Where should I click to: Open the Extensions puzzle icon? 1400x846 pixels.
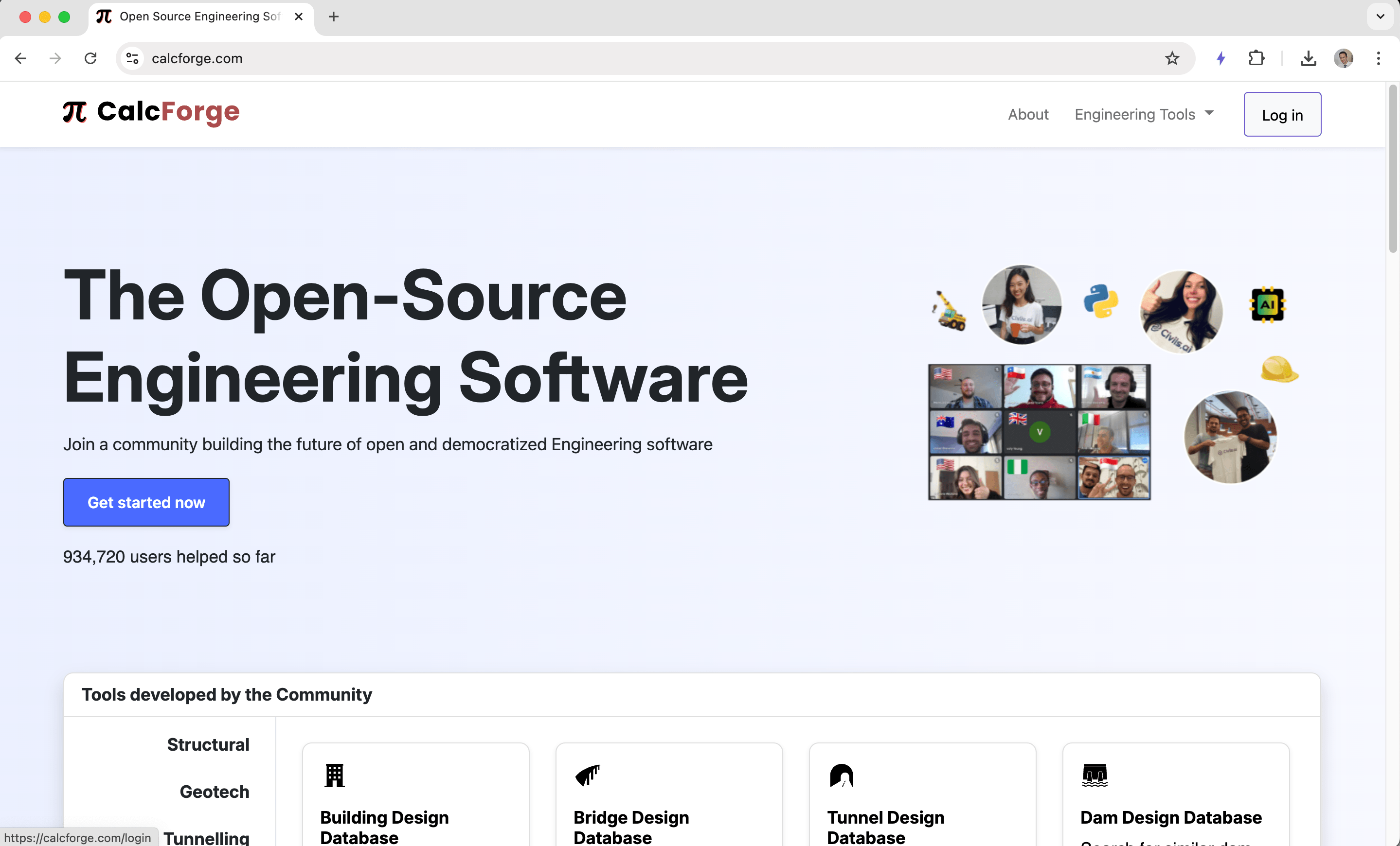1256,58
